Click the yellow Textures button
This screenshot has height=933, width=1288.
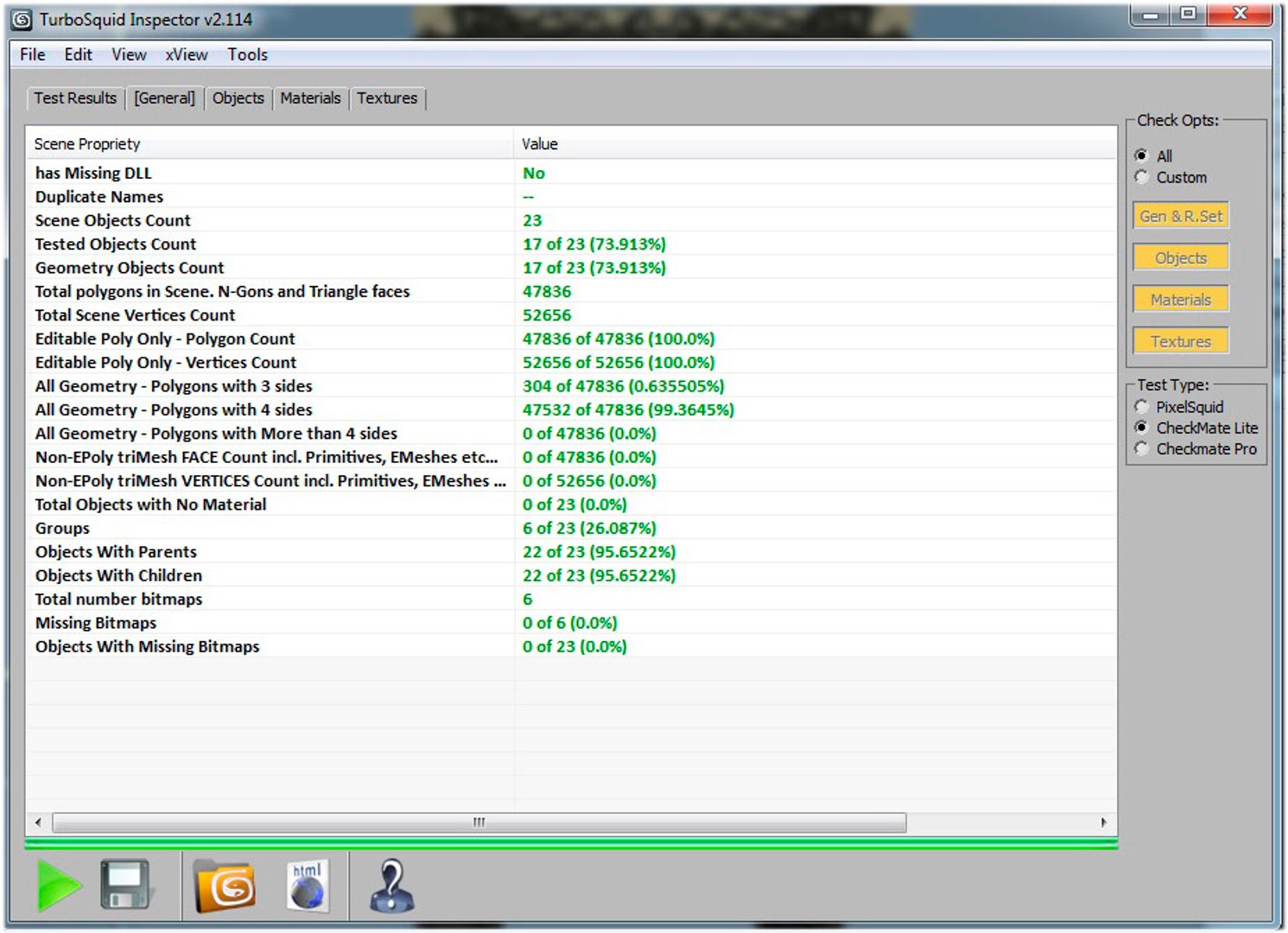point(1181,341)
